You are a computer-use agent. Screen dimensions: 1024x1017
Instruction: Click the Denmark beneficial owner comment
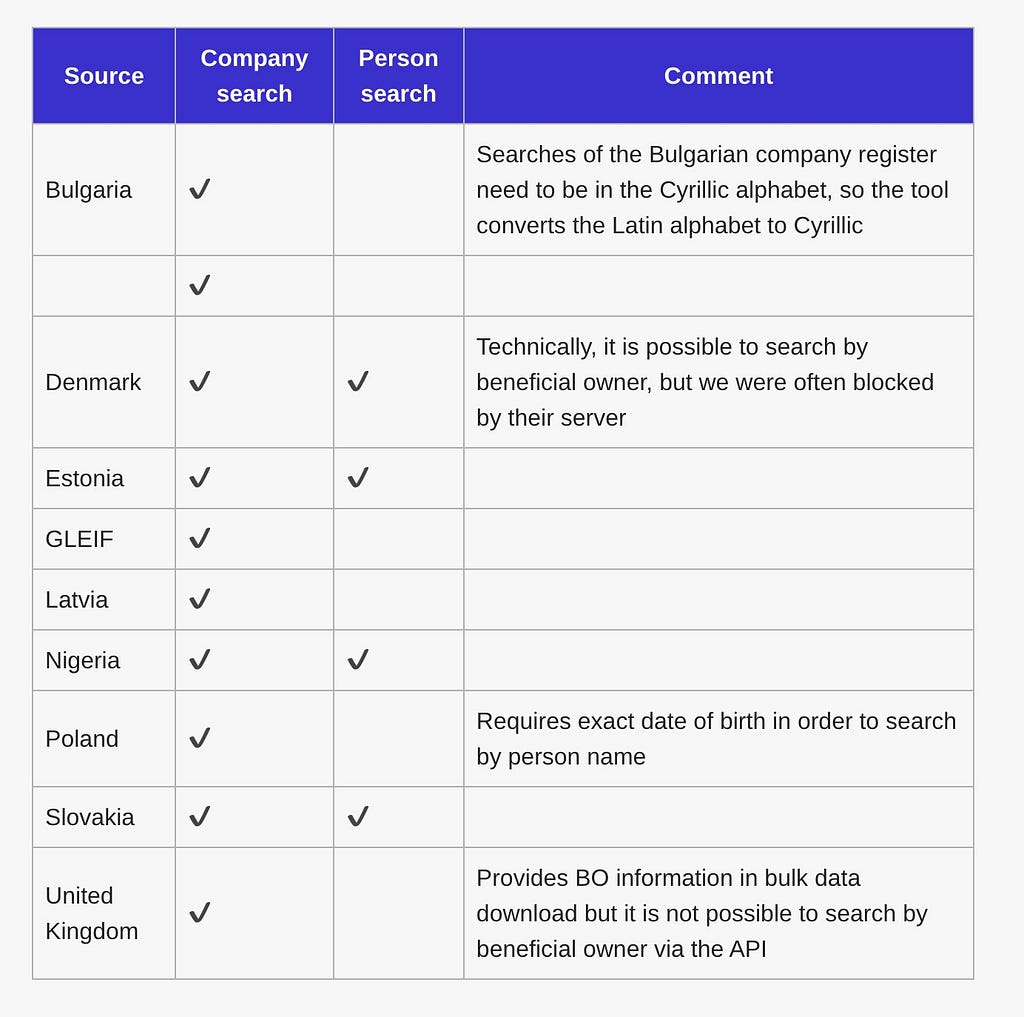pyautogui.click(x=705, y=381)
